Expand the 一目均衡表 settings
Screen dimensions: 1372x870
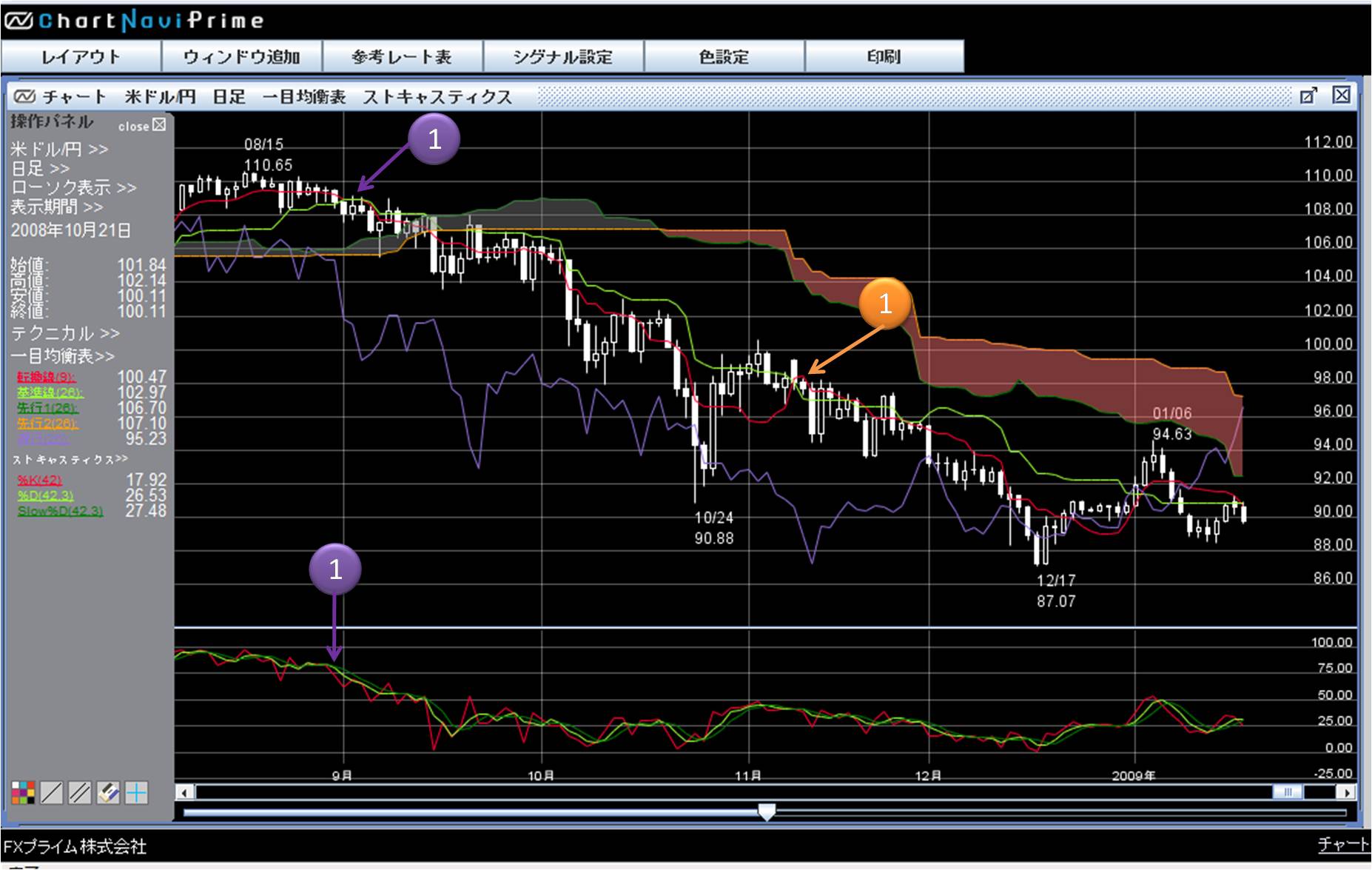pos(62,356)
